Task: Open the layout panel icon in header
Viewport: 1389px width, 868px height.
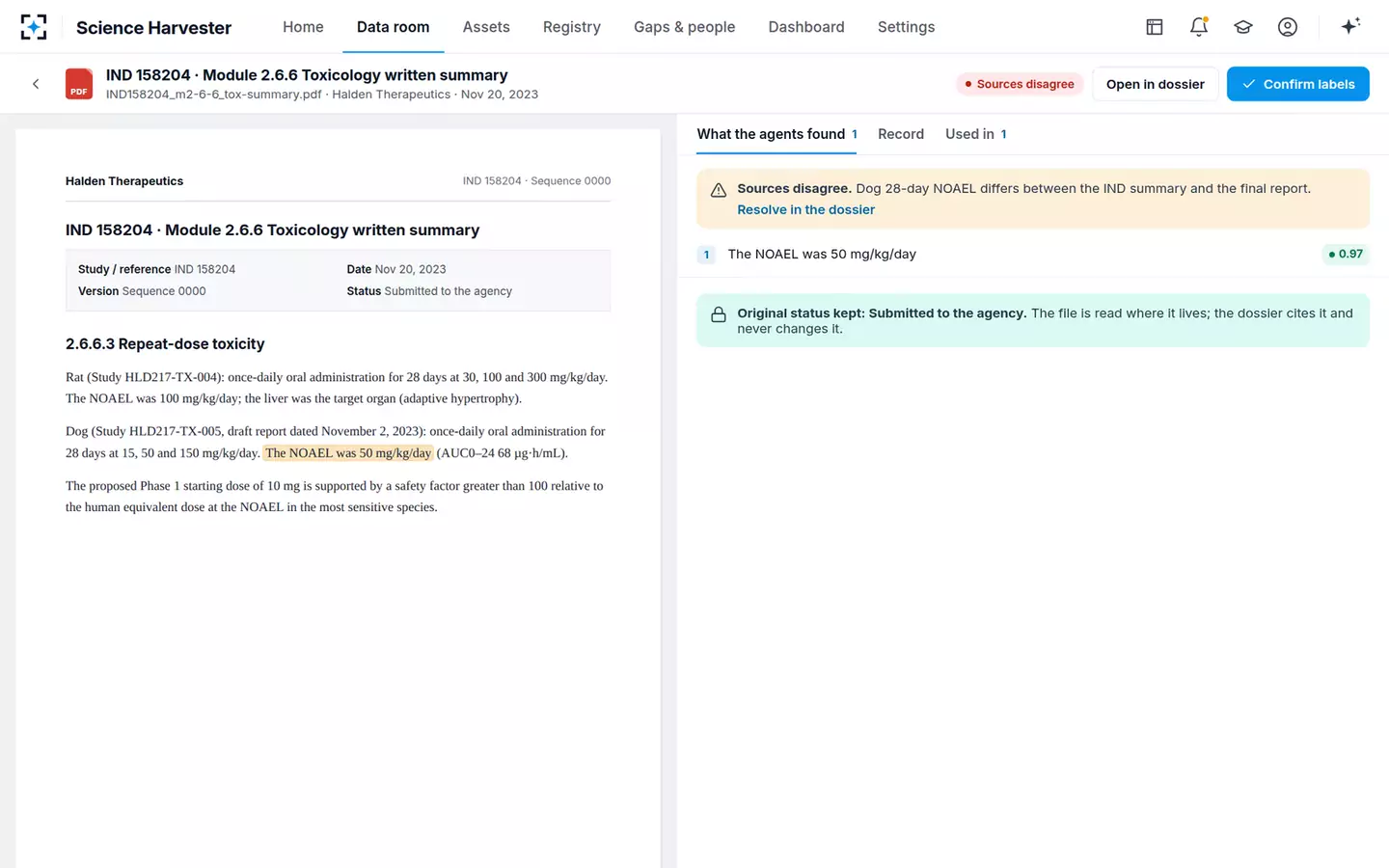Action: click(1155, 27)
